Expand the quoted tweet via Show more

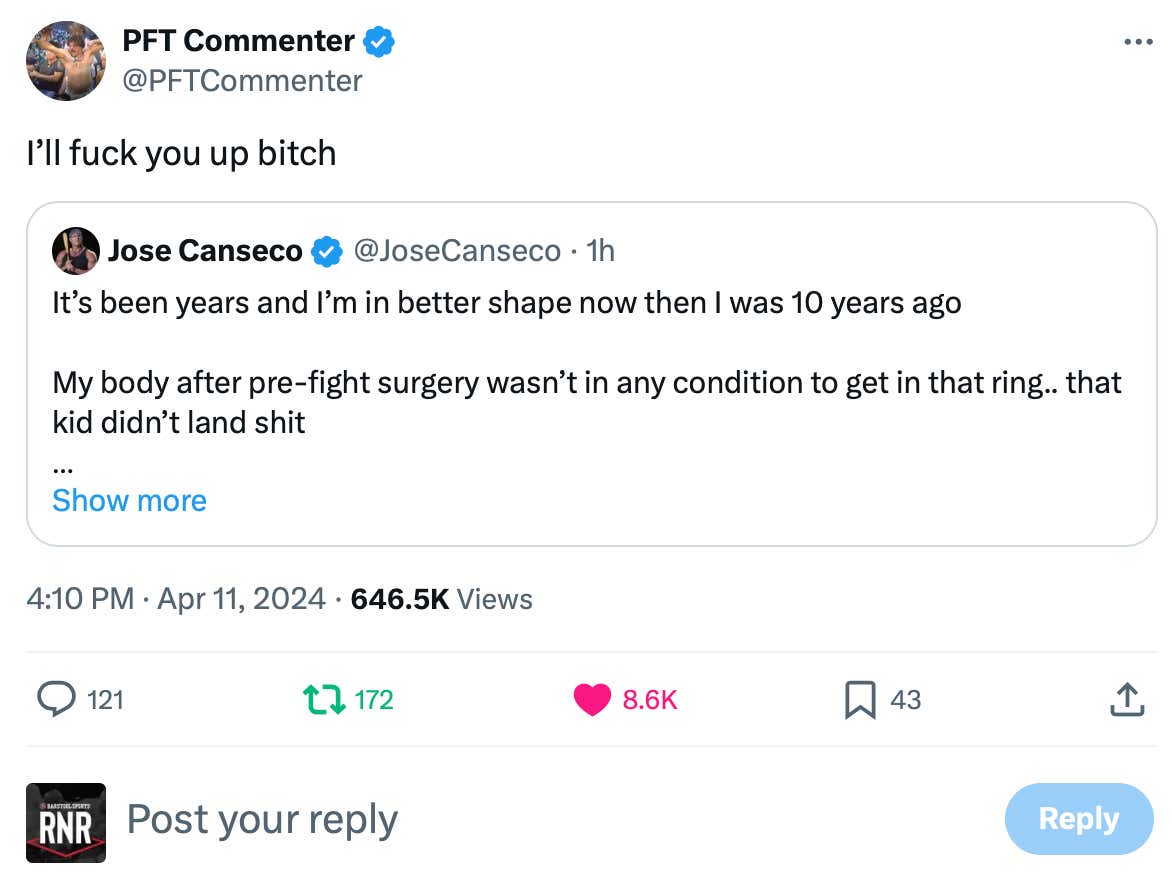pyautogui.click(x=129, y=500)
